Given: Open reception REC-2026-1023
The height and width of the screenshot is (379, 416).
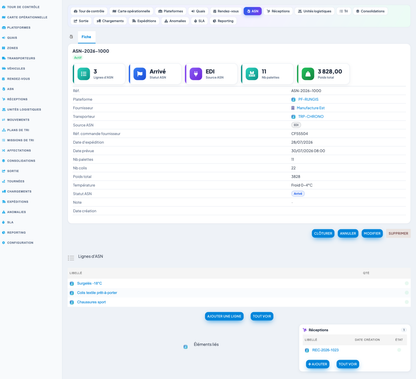Looking at the screenshot, I should point(325,350).
